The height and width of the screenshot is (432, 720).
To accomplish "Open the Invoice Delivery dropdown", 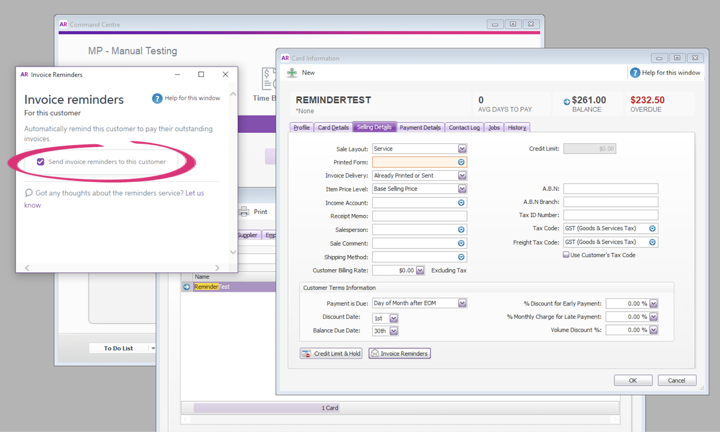I will pos(462,176).
